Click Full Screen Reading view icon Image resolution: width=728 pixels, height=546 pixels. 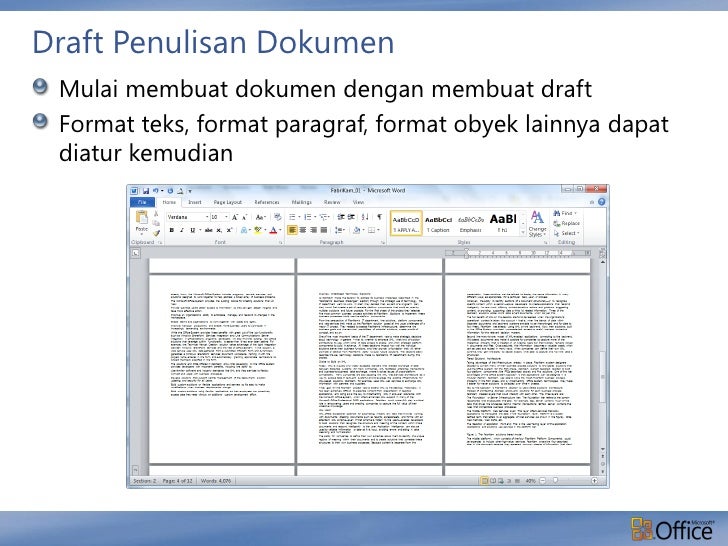(493, 481)
